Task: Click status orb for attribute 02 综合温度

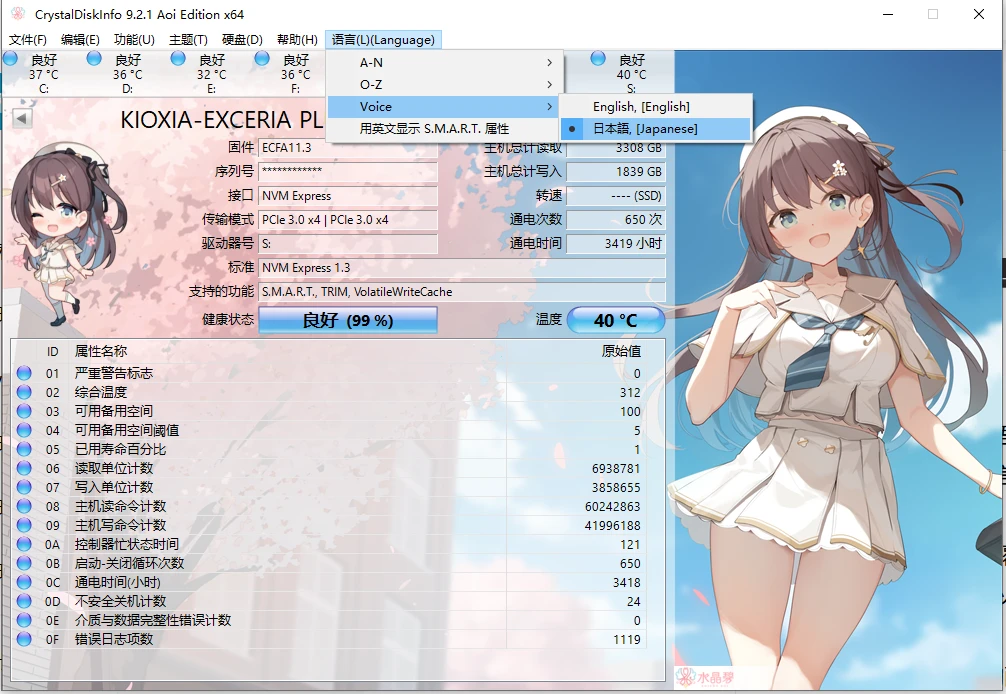Action: [x=24, y=392]
